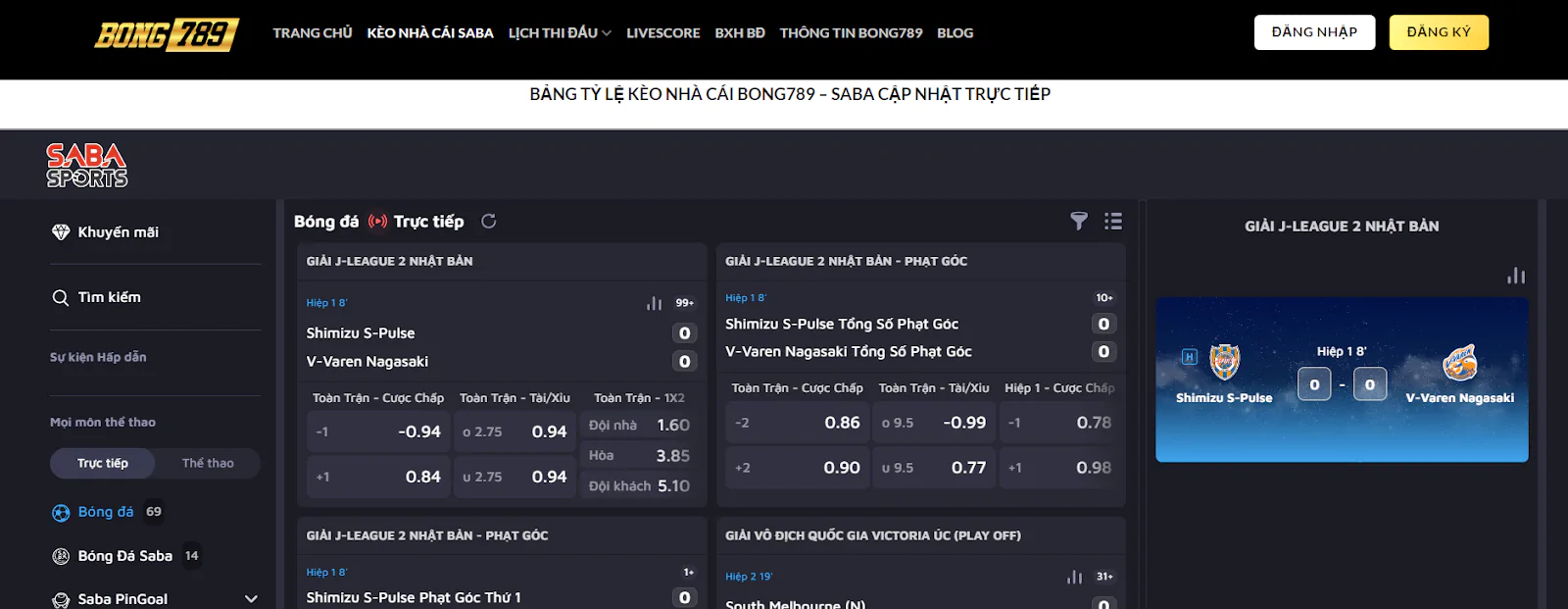Screen dimensions: 1568x609
Task: Click the refresh icon beside Trực tiếp
Action: pos(488,222)
